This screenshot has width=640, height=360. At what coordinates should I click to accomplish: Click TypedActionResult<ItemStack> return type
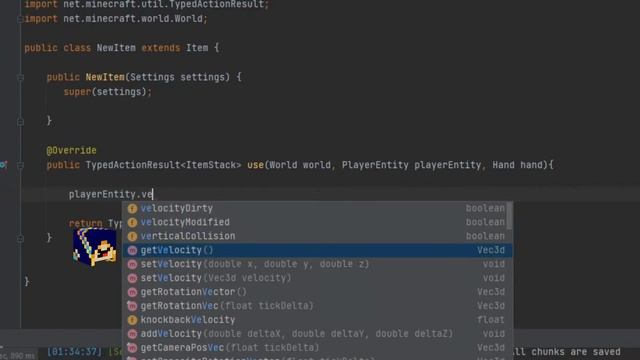pos(163,165)
